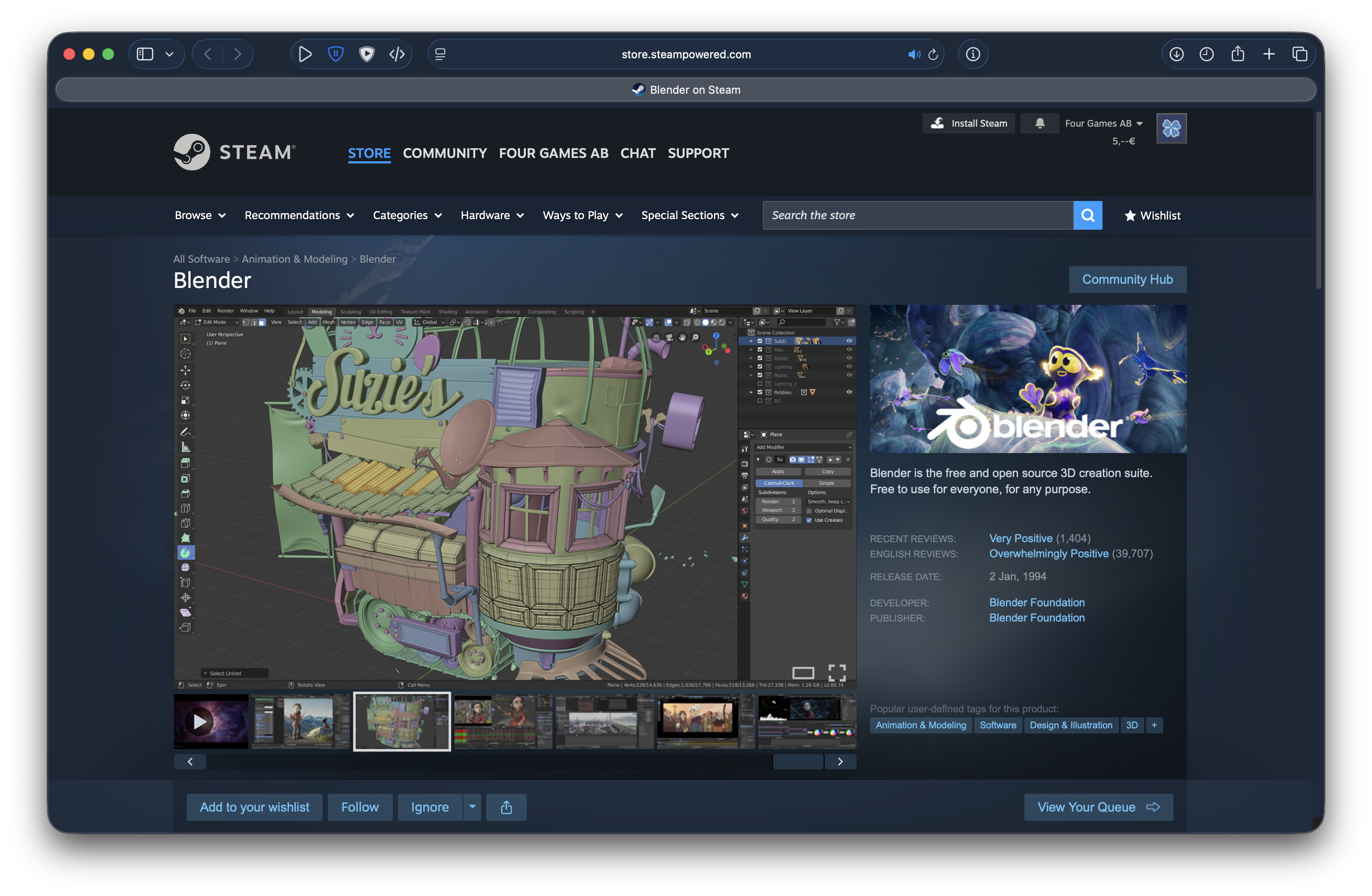
Task: Click the magnifier search button
Action: (x=1088, y=215)
